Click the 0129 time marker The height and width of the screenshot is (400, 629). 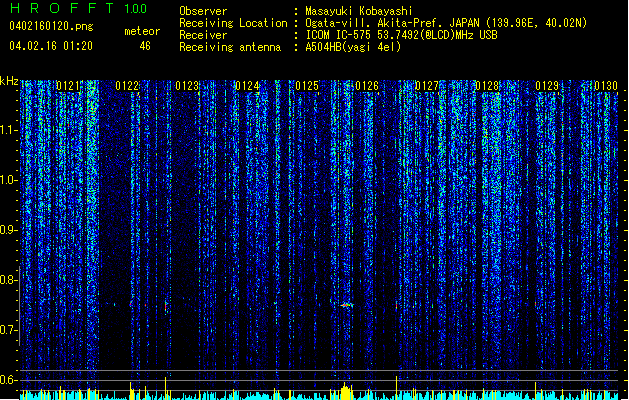[547, 86]
